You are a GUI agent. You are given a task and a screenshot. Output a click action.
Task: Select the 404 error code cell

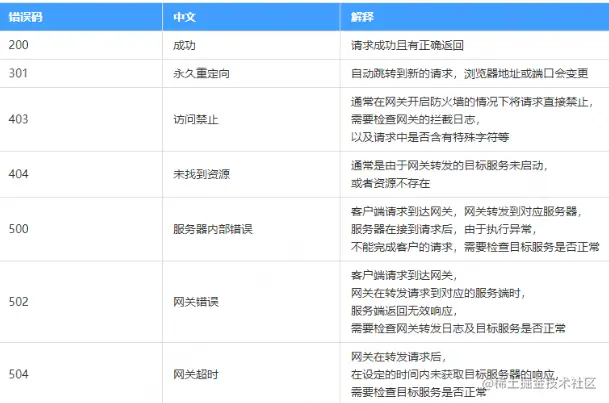coord(81,174)
